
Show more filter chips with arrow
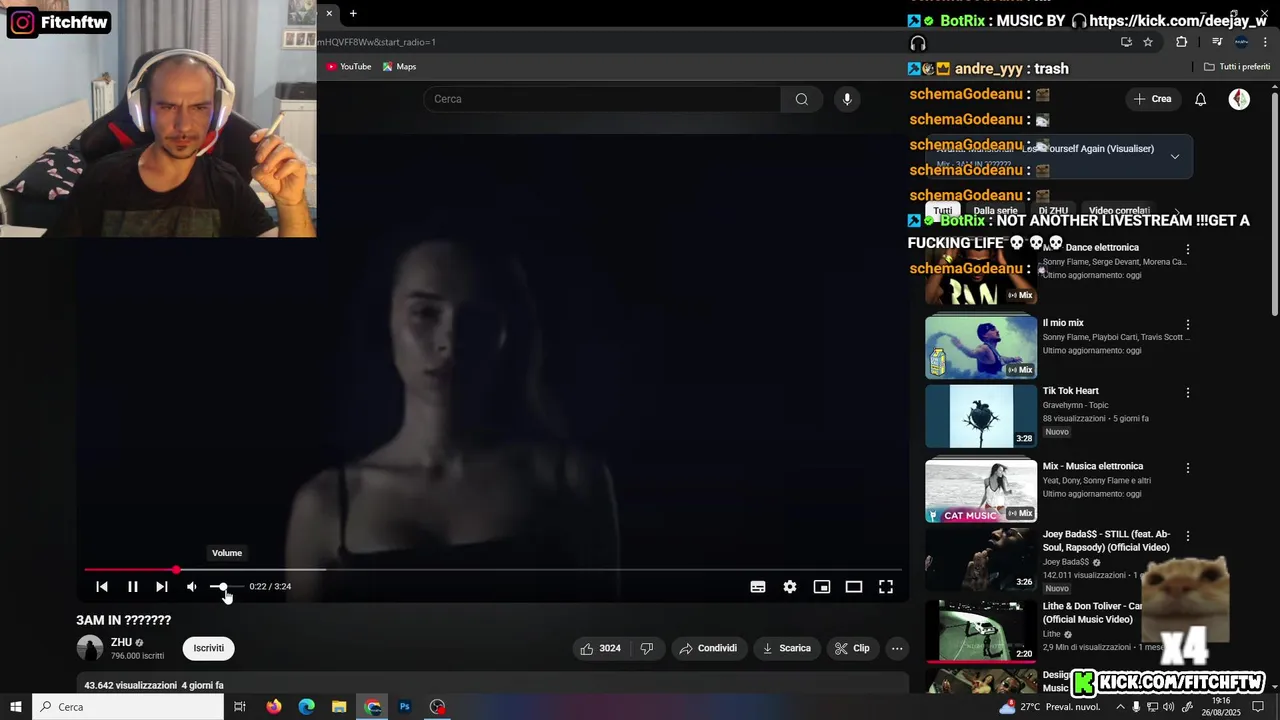pyautogui.click(x=1177, y=211)
